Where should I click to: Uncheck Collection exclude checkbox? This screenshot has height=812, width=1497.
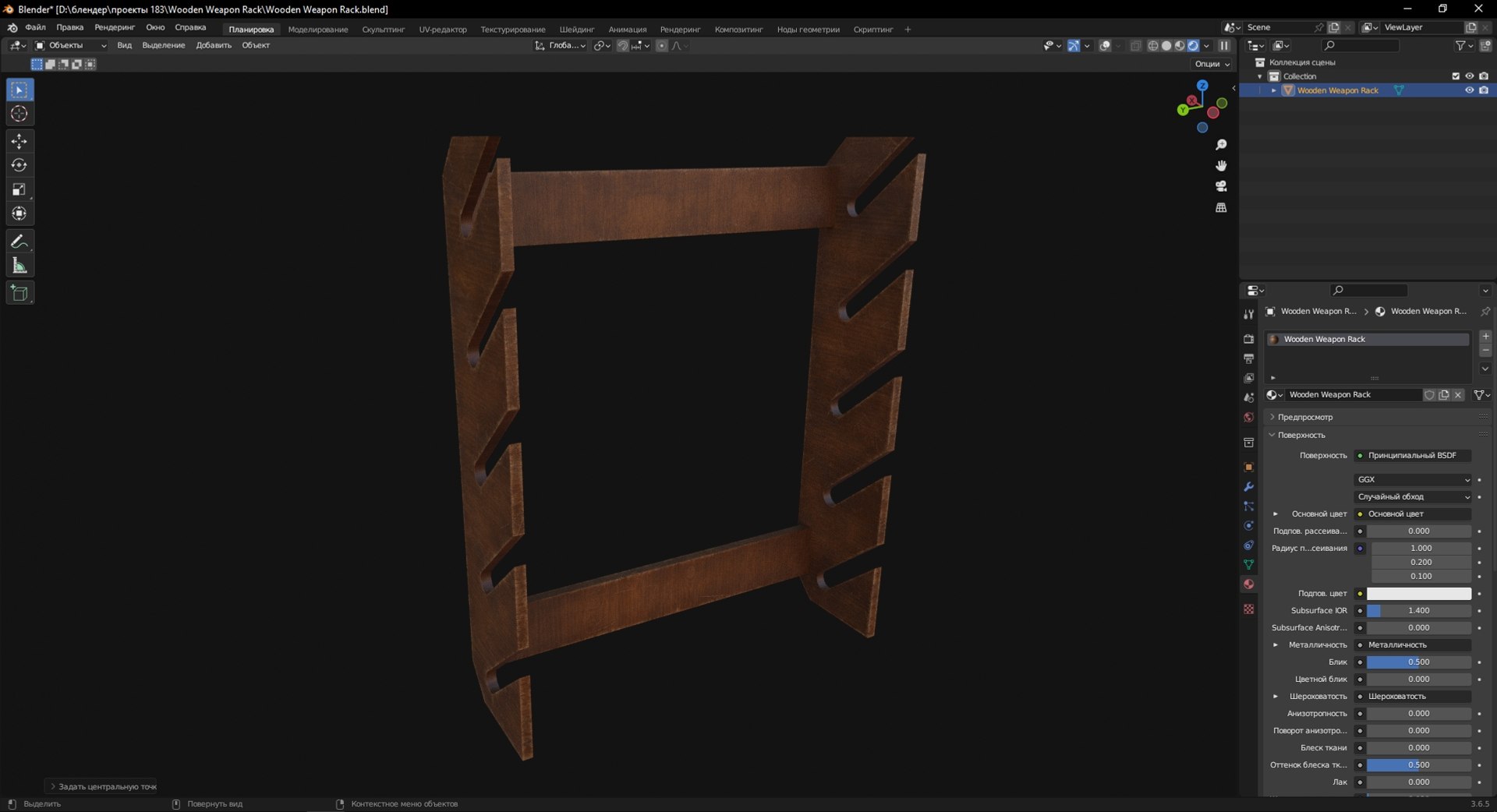click(1455, 76)
